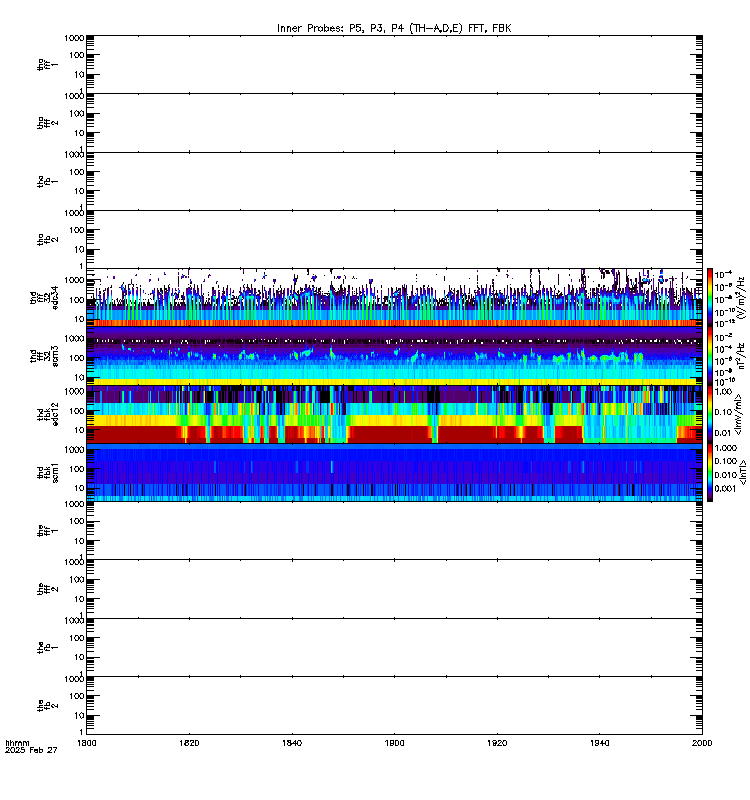Click the '1.00' tick on the mV/m color bar
The height and width of the screenshot is (800, 750).
pos(723,392)
